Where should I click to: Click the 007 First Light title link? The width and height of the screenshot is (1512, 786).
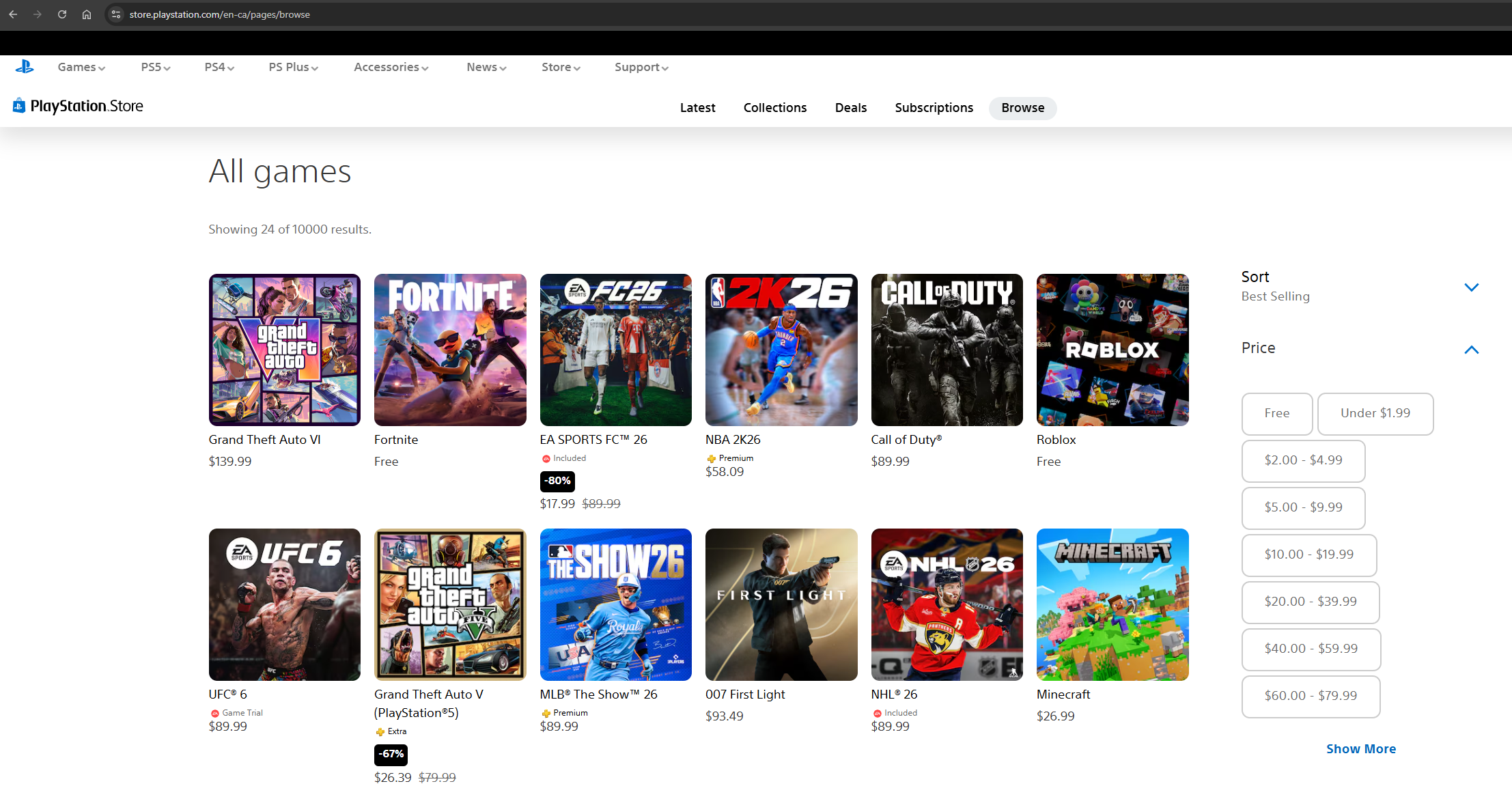(x=745, y=694)
